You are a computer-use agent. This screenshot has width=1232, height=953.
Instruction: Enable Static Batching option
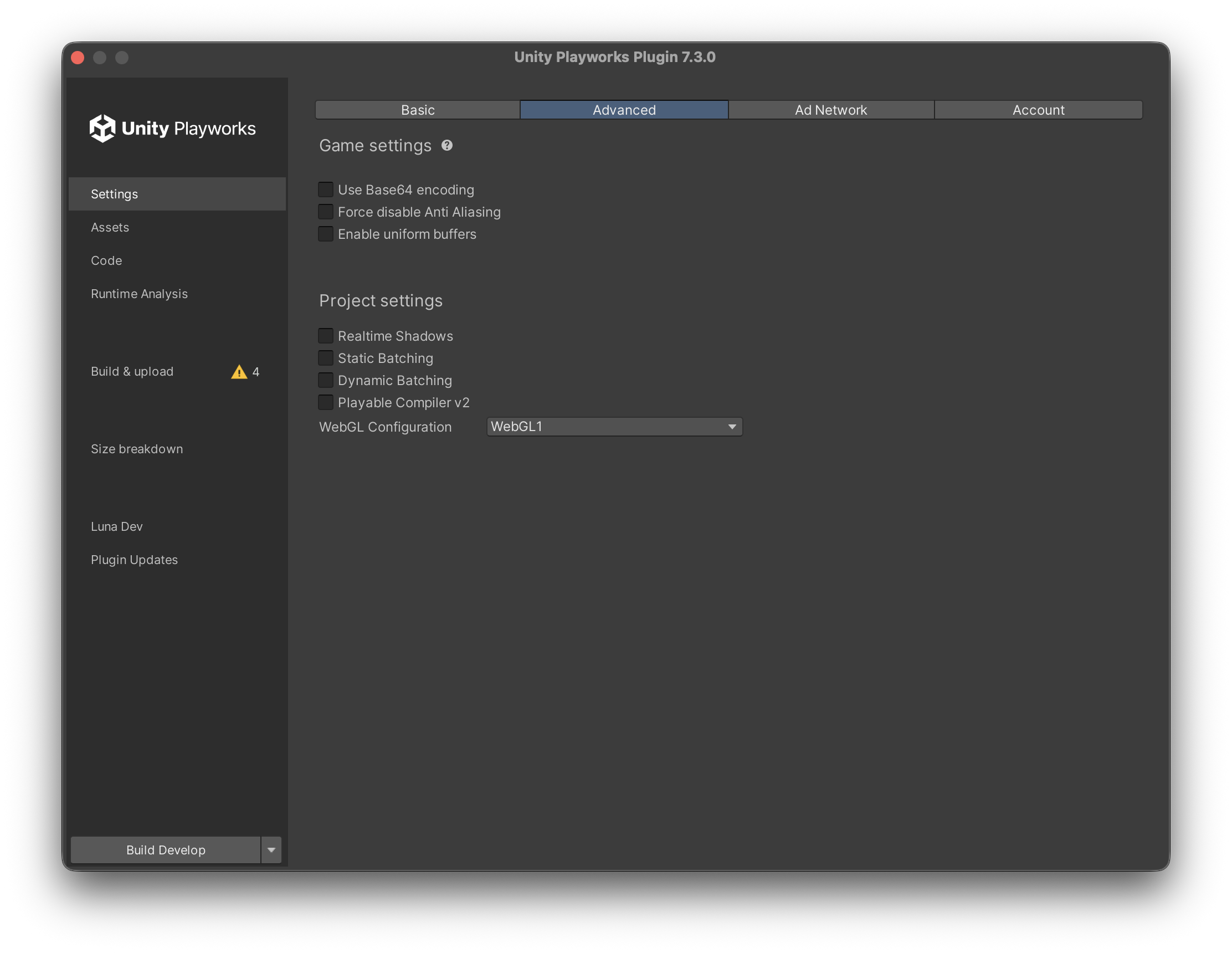(x=326, y=358)
